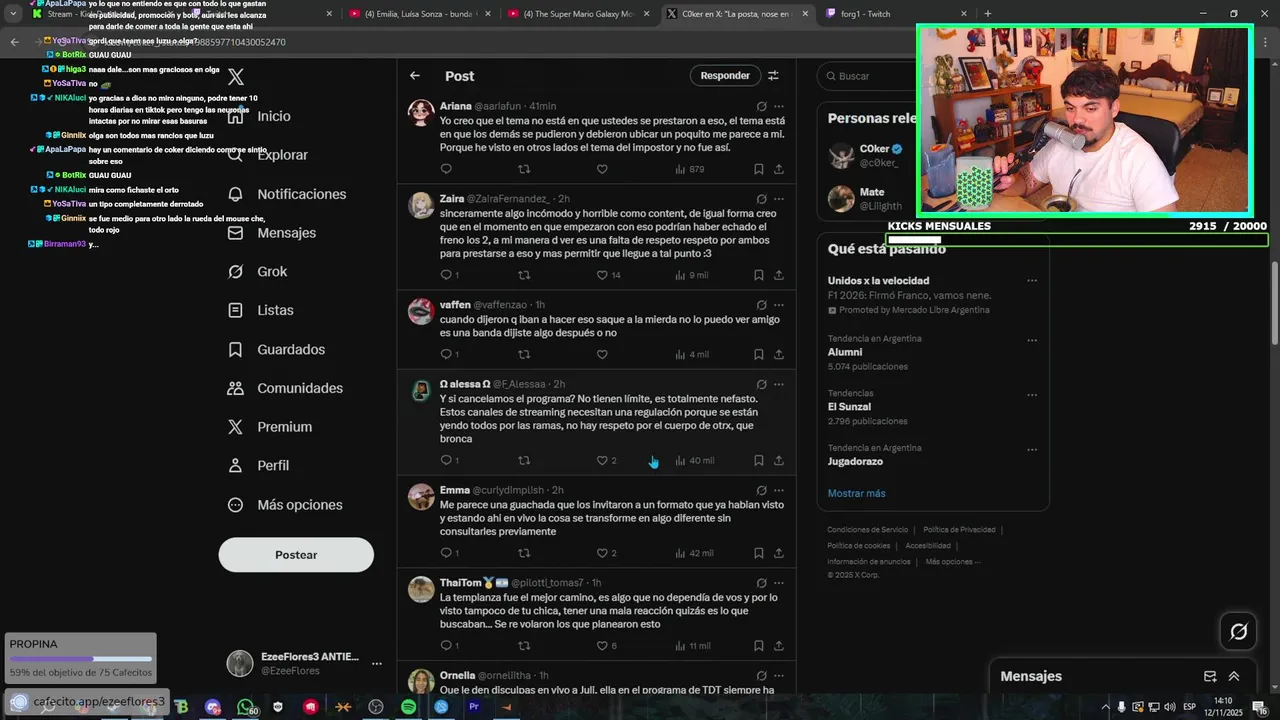The width and height of the screenshot is (1280, 720).
Task: Switch to Super Mario Galaxy browser tab
Action: click(x=579, y=14)
